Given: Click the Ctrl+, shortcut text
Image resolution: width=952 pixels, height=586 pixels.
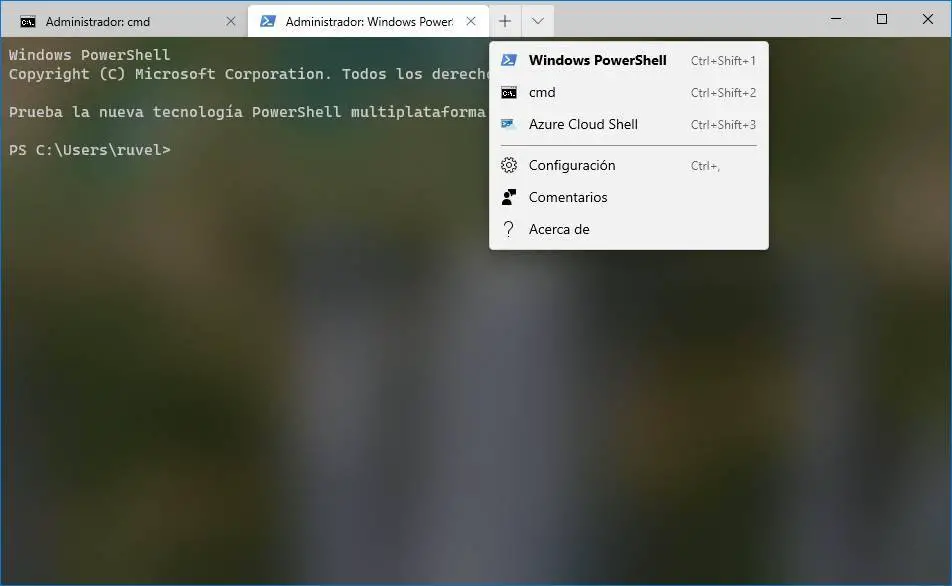Looking at the screenshot, I should [x=706, y=166].
